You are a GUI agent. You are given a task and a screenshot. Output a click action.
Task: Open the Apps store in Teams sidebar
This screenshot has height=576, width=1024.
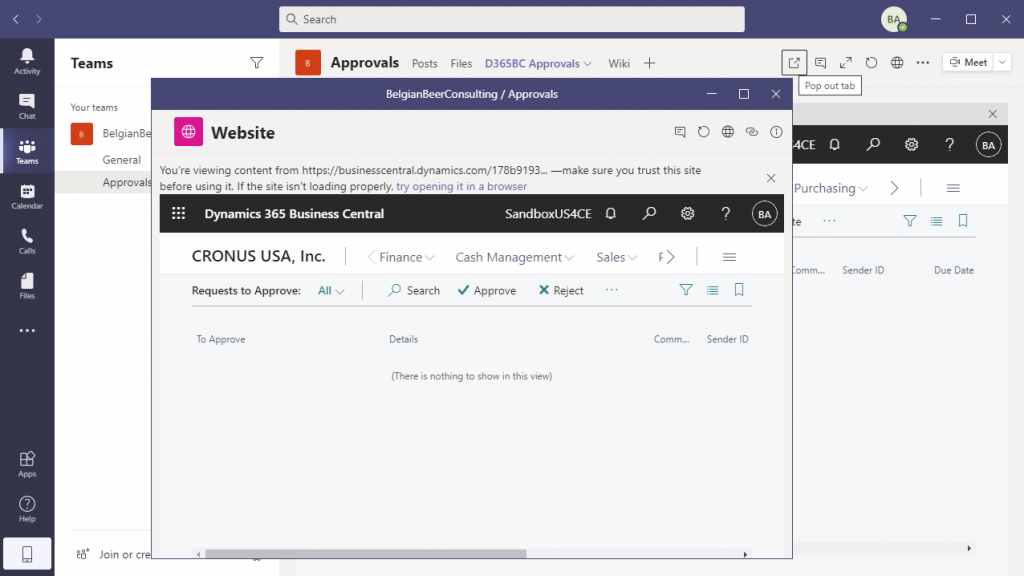[27, 464]
